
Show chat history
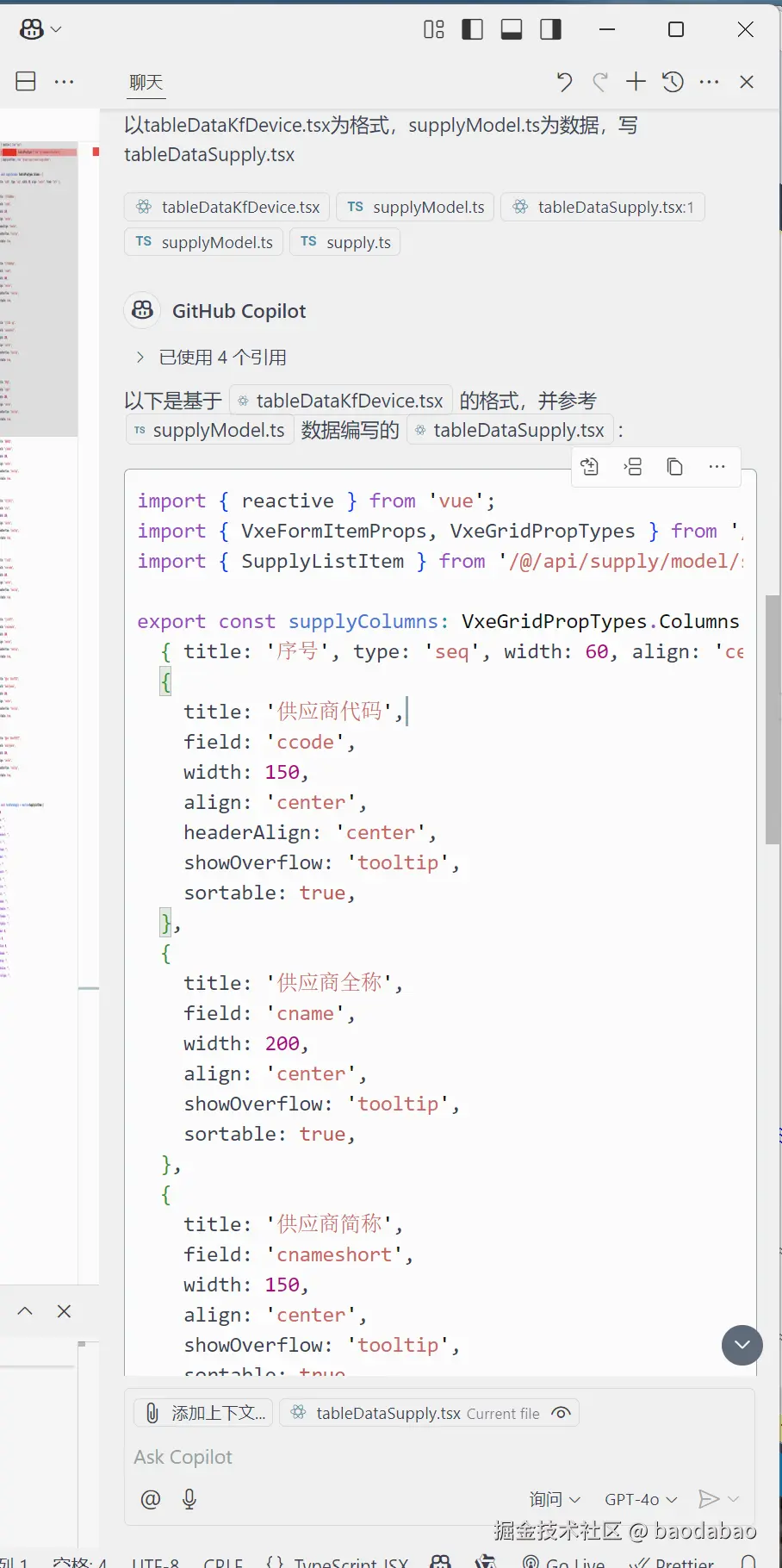tap(673, 82)
